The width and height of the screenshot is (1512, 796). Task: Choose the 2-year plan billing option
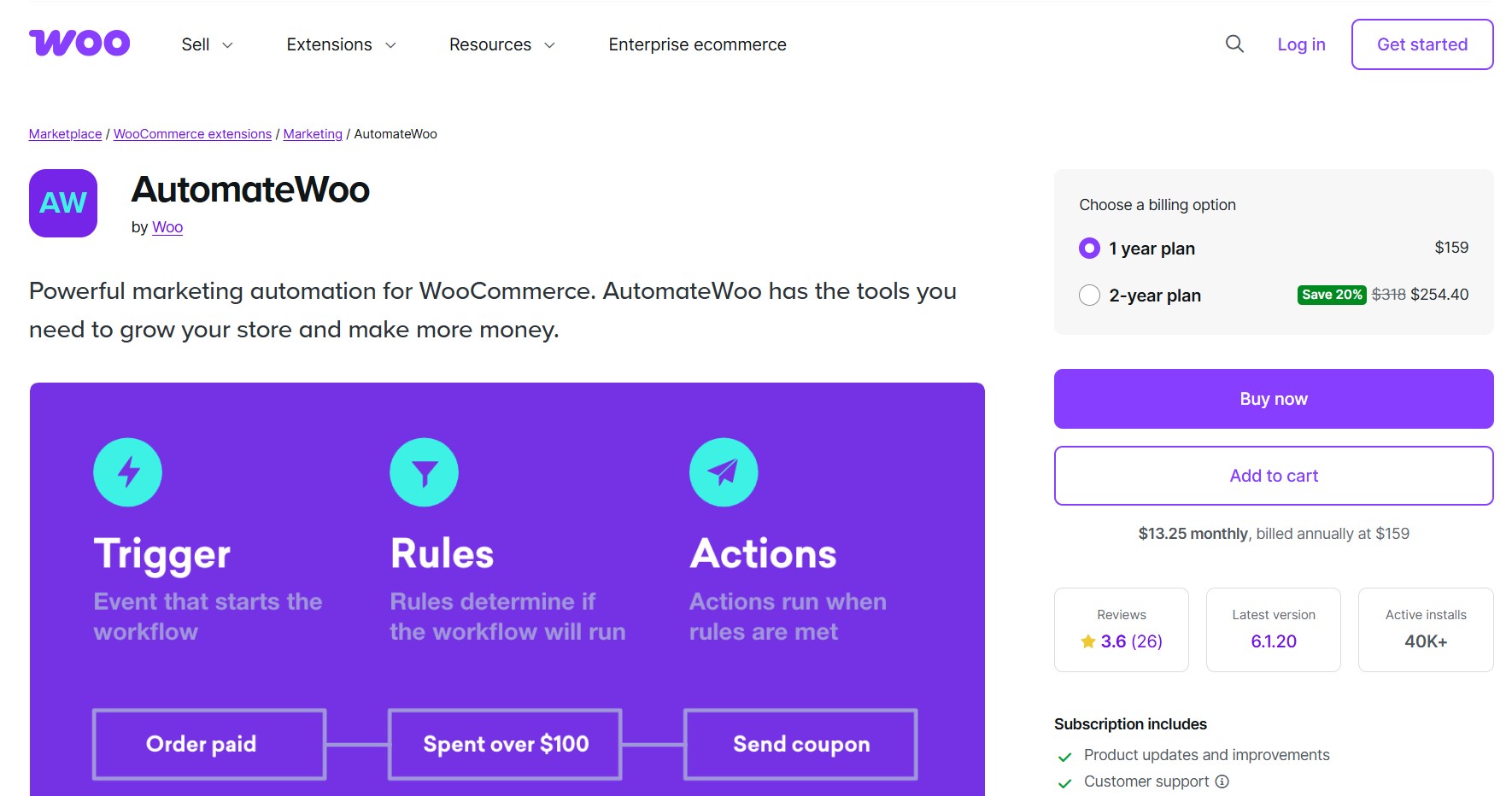(x=1089, y=295)
